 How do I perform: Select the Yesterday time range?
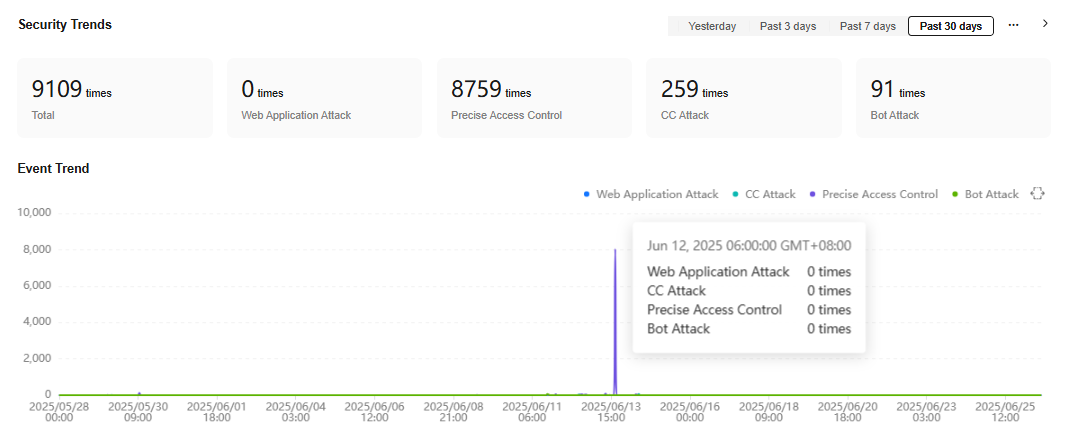point(712,26)
